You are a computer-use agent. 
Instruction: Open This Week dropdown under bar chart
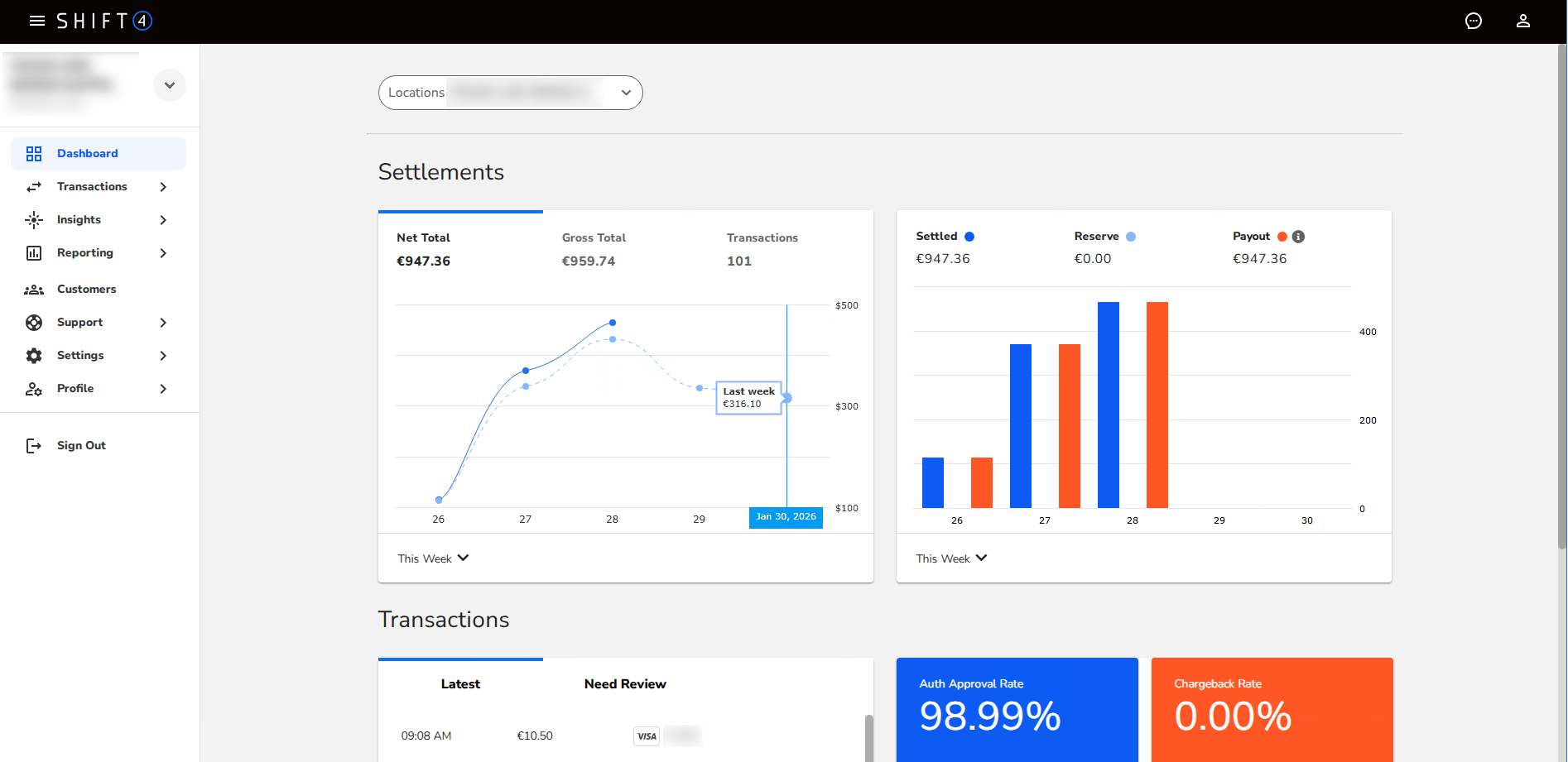(951, 558)
